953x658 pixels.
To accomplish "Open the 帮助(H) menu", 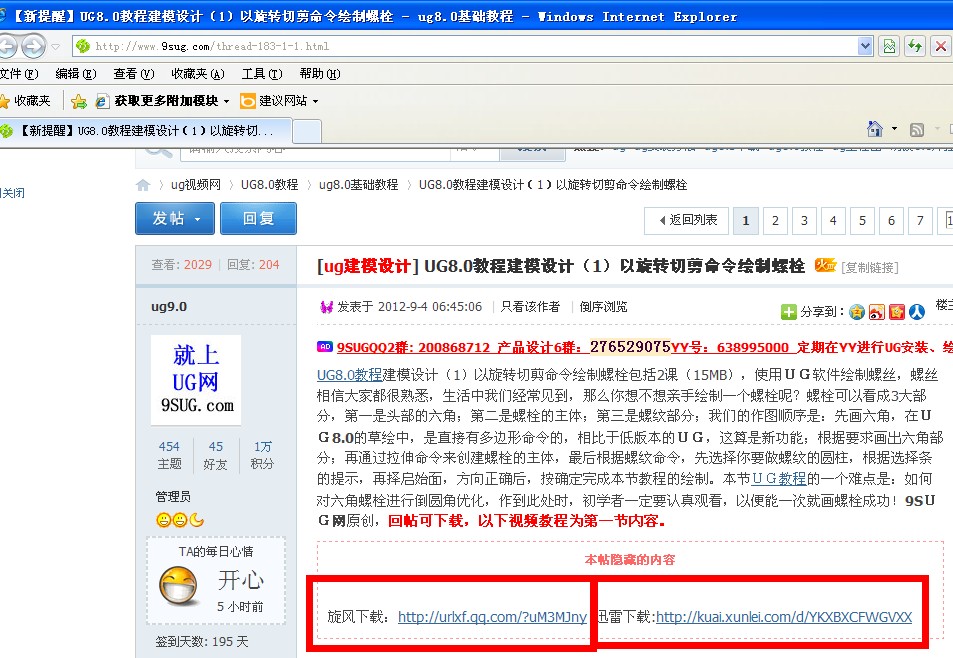I will (320, 74).
